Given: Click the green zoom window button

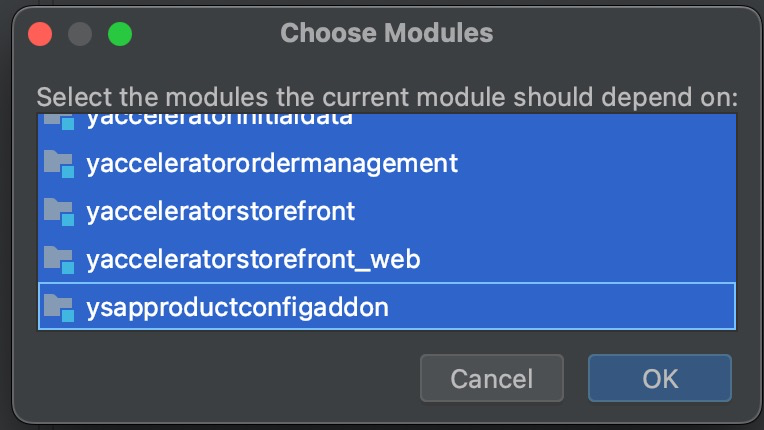Looking at the screenshot, I should 120,34.
